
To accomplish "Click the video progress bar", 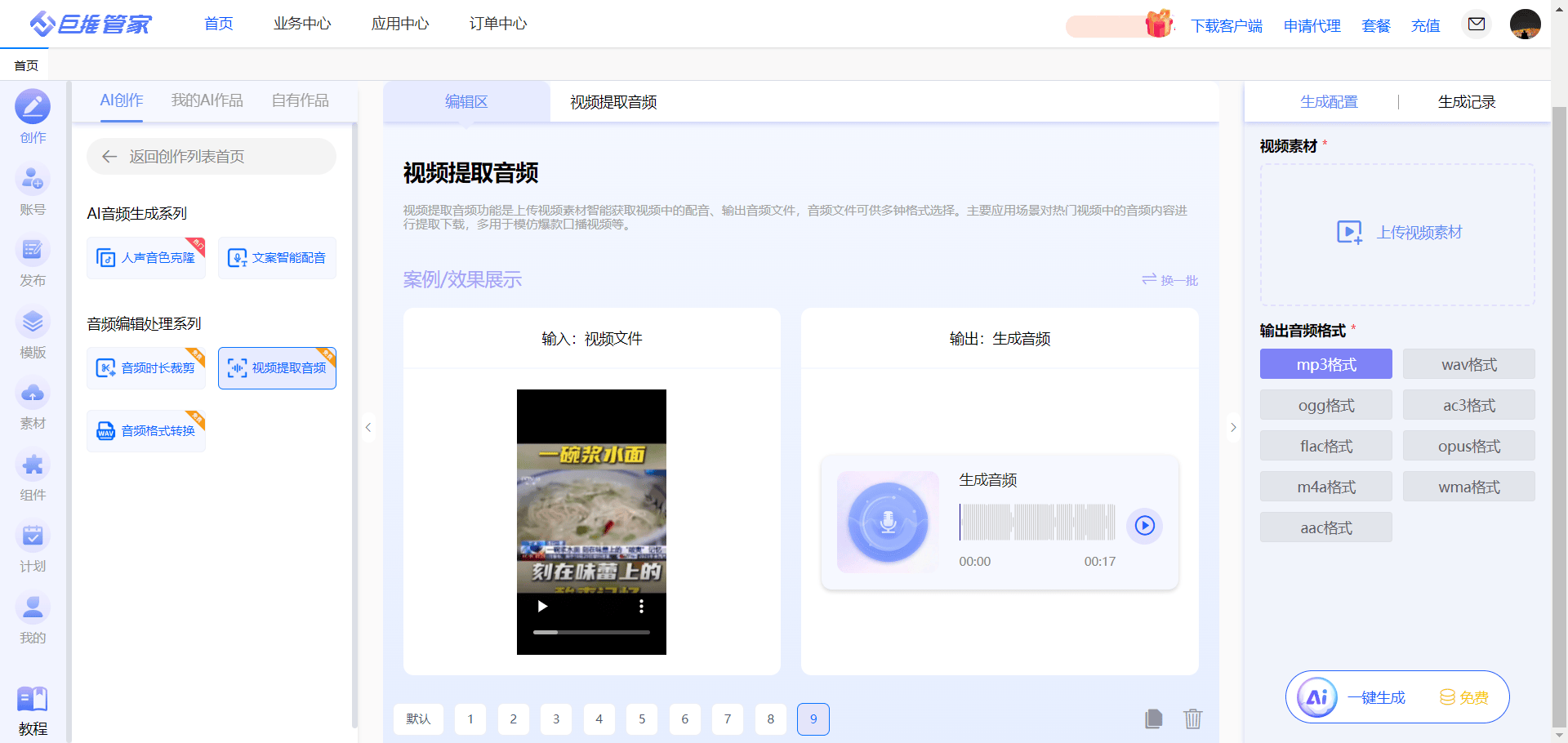I will coord(591,632).
